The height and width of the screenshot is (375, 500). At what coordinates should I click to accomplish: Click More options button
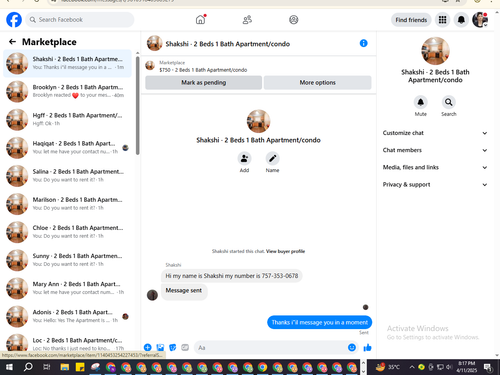click(317, 83)
